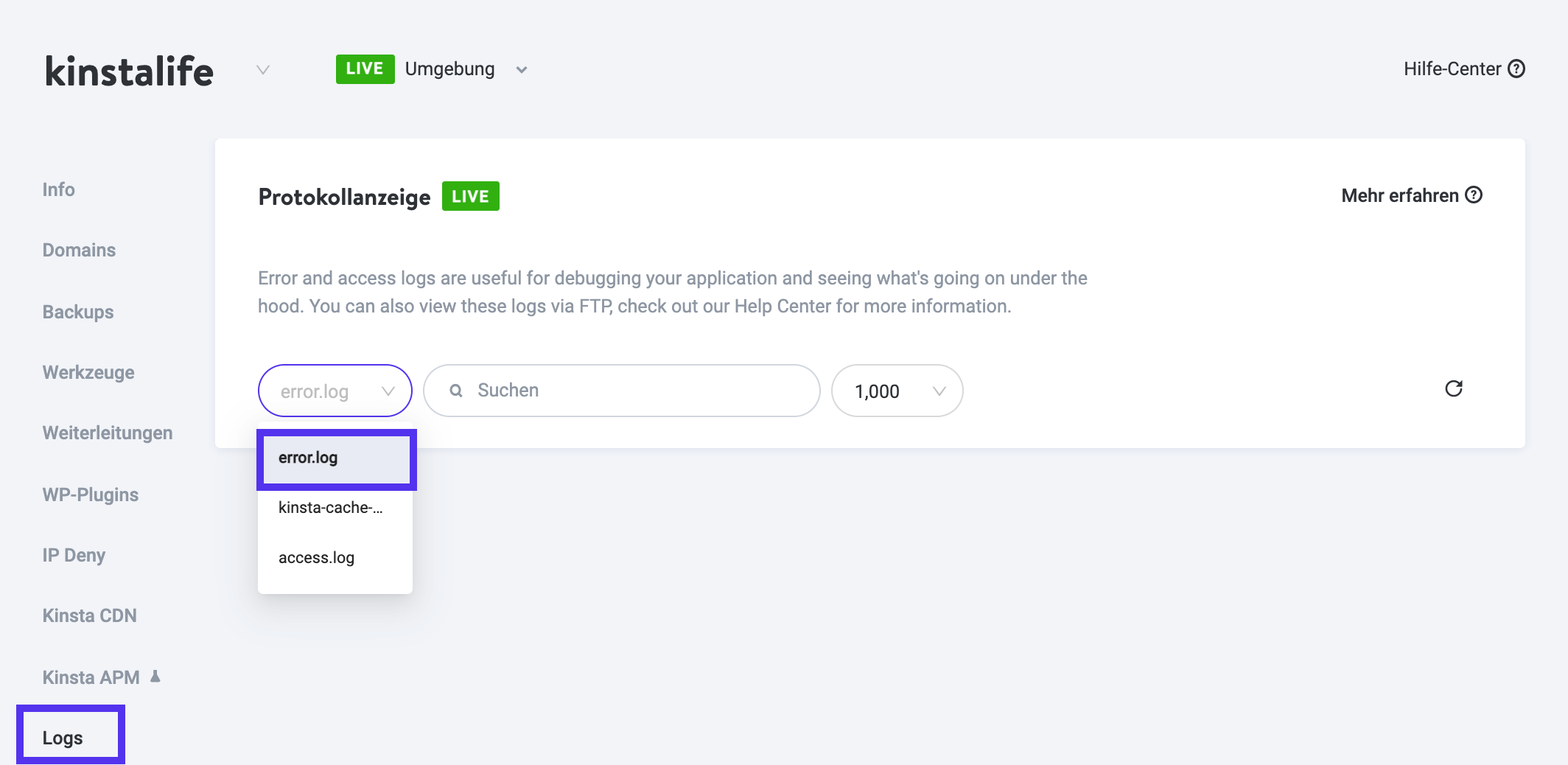Open the kinstalife company switcher chevron
Screen dimensions: 1568x765
point(262,70)
